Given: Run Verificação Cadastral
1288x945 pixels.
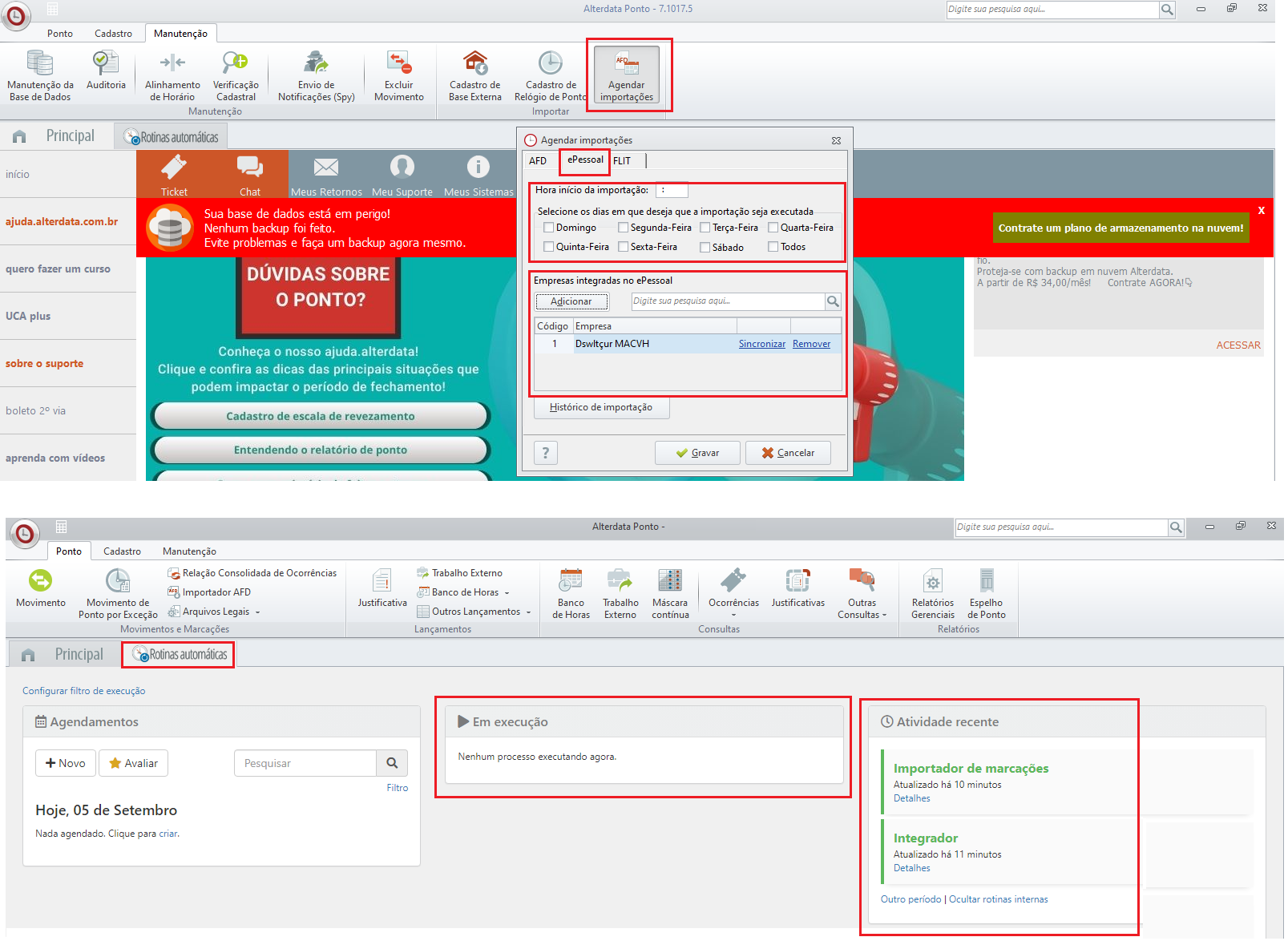Looking at the screenshot, I should point(236,75).
